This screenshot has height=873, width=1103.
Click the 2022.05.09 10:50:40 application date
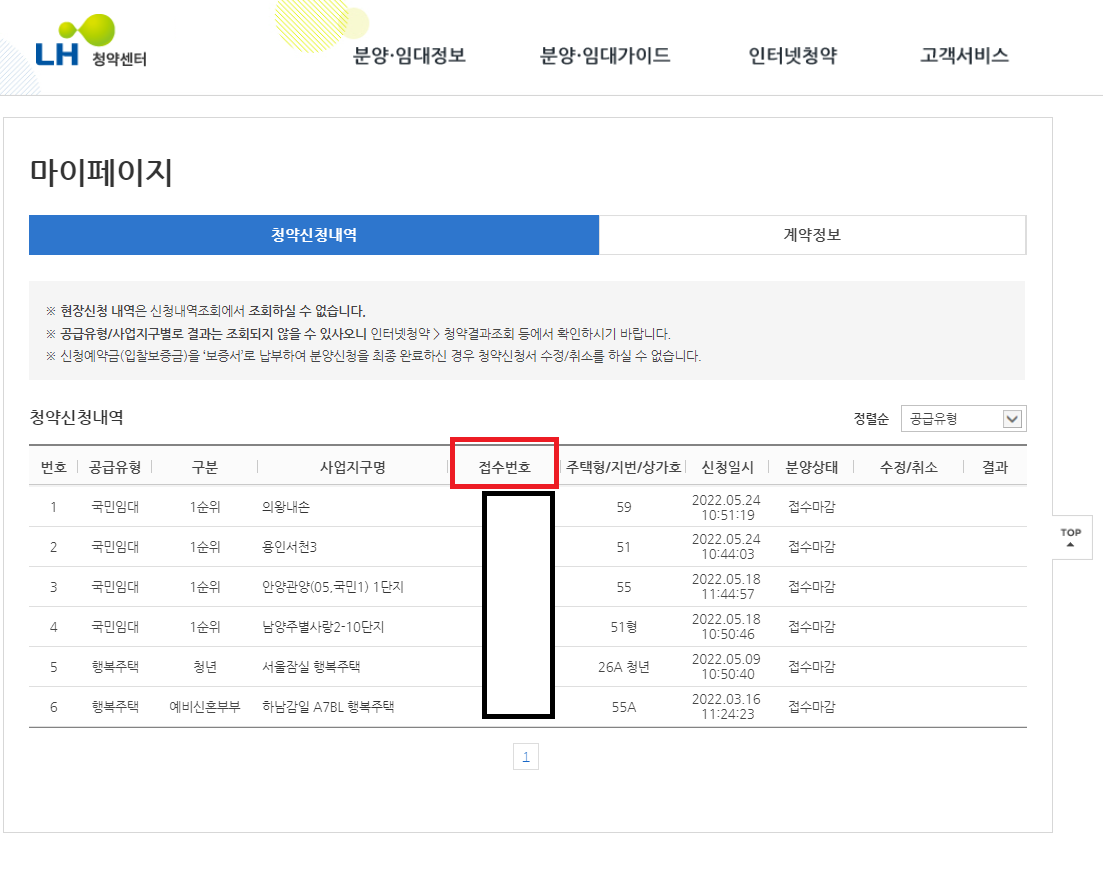point(727,667)
